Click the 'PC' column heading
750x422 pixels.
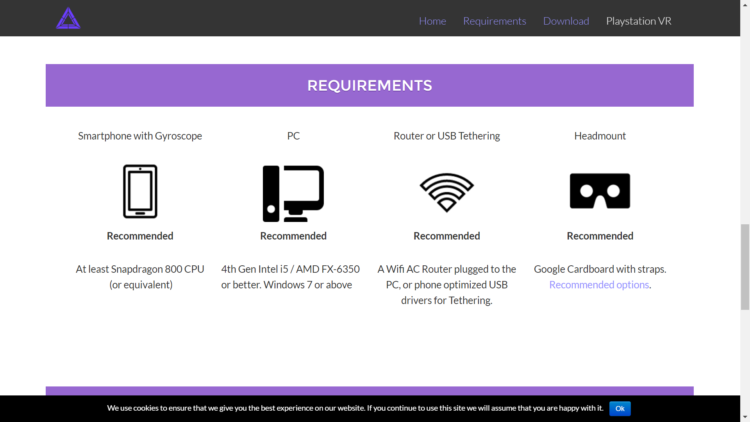293,136
